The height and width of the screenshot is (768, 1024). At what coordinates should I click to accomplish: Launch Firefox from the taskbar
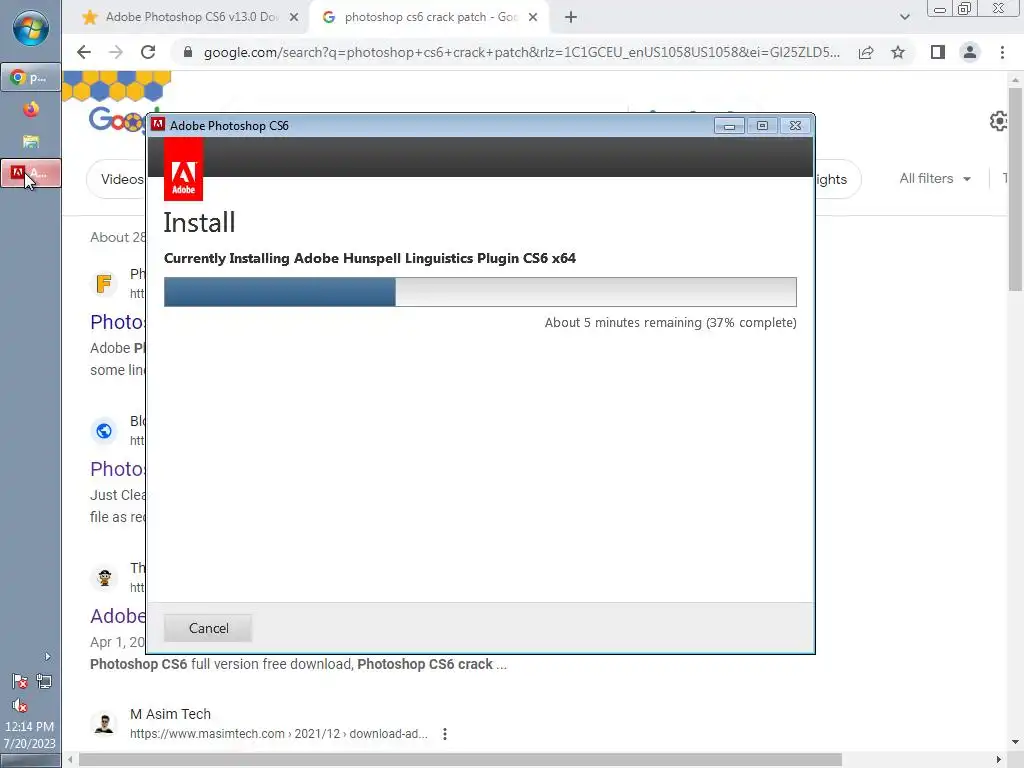click(x=31, y=109)
